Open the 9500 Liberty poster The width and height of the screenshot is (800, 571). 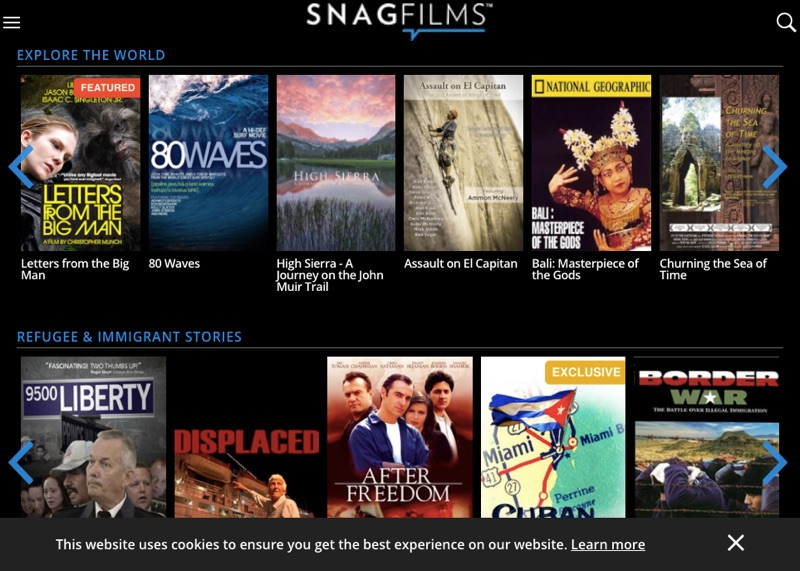tap(93, 437)
